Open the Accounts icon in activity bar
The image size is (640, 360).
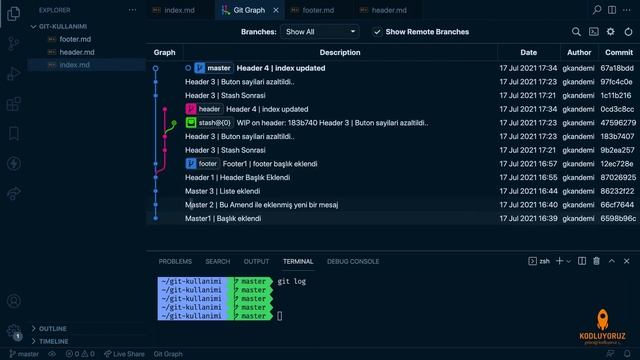pos(13,301)
